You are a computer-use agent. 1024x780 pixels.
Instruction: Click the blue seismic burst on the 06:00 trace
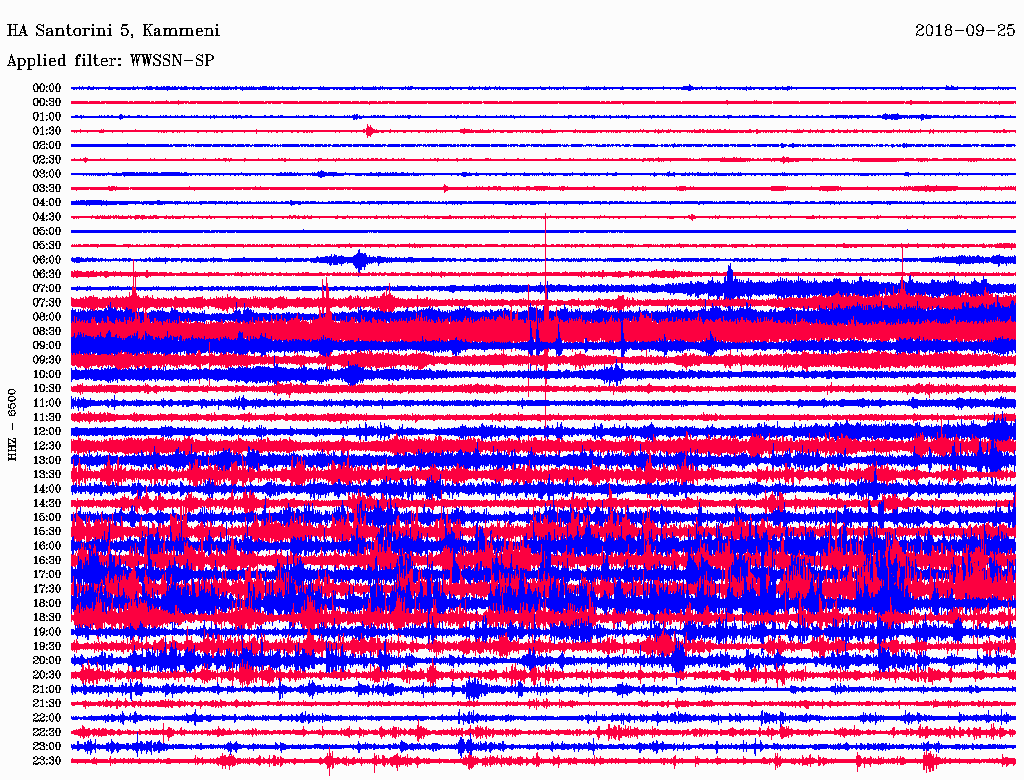(359, 260)
